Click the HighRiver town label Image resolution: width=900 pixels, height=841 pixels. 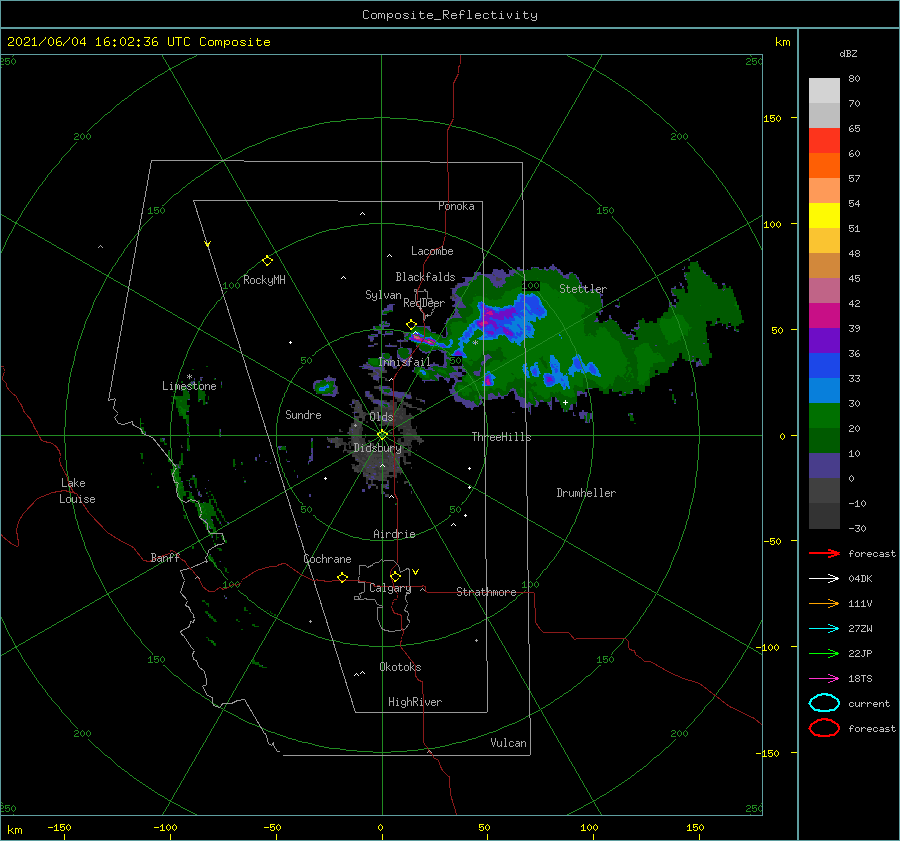pyautogui.click(x=415, y=702)
